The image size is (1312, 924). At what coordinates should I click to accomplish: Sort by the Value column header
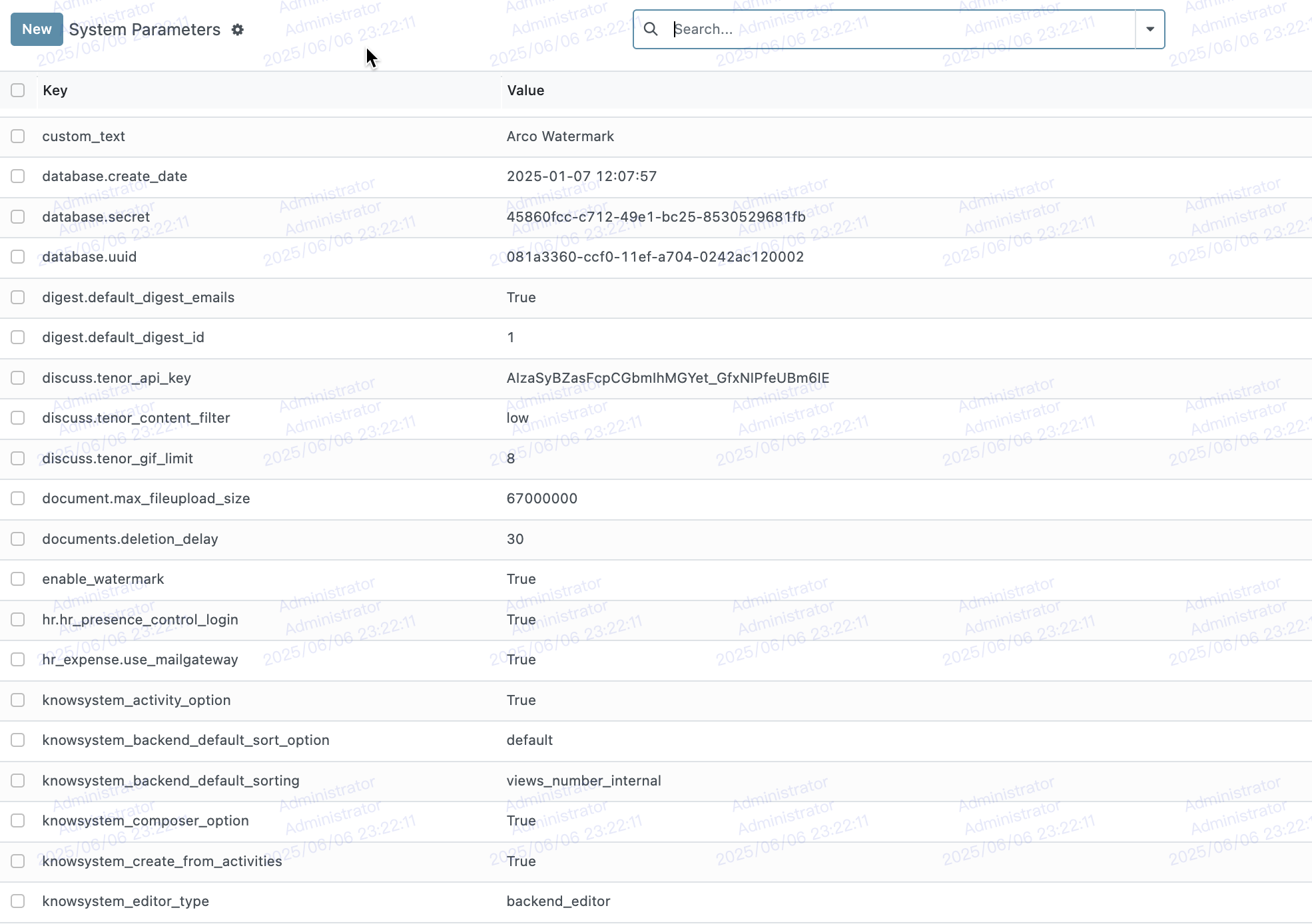525,91
